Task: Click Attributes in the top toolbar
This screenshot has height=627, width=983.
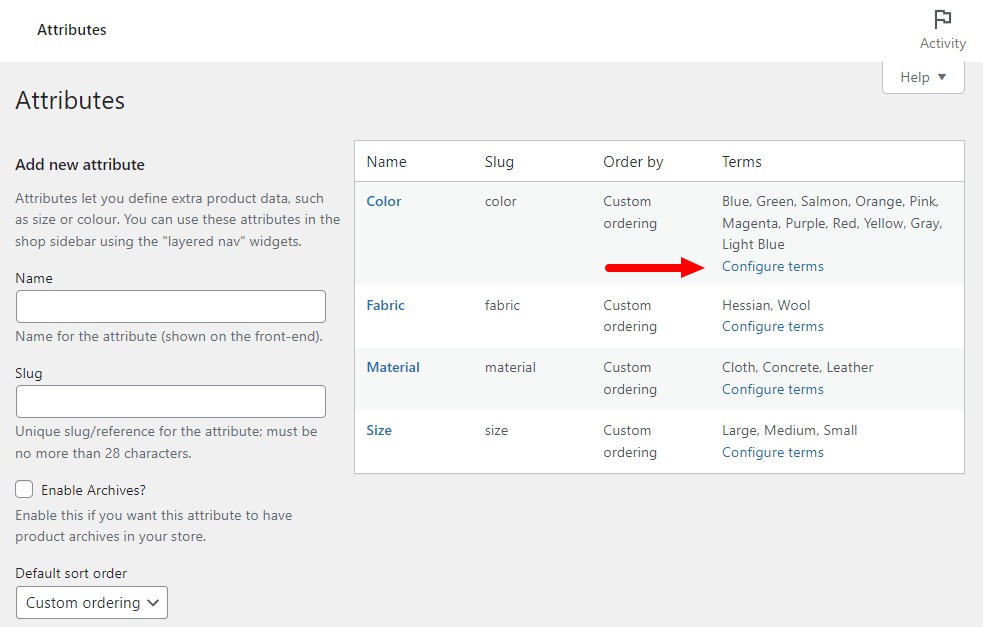Action: click(x=72, y=30)
